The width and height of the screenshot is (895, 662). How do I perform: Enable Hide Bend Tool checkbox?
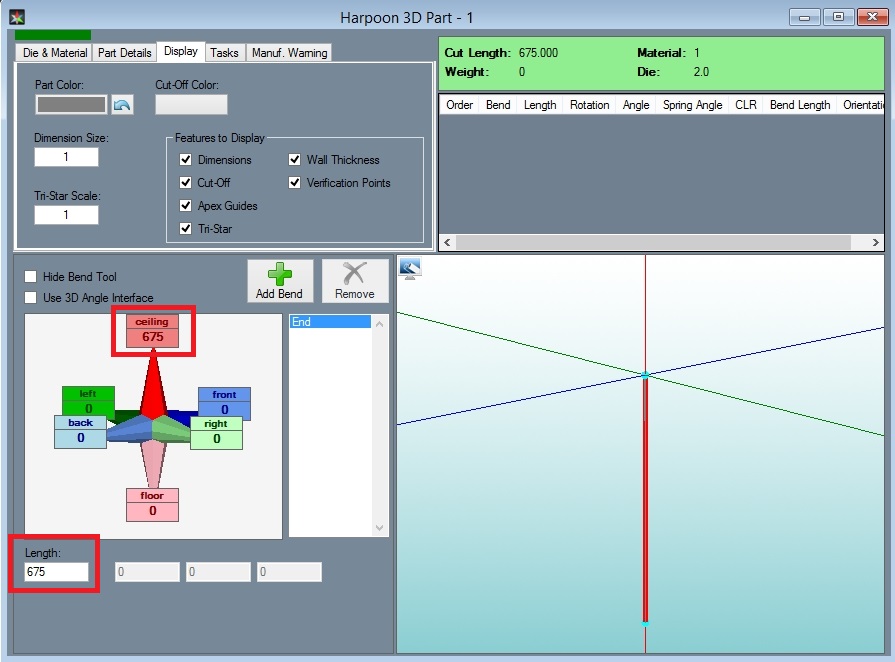click(31, 277)
